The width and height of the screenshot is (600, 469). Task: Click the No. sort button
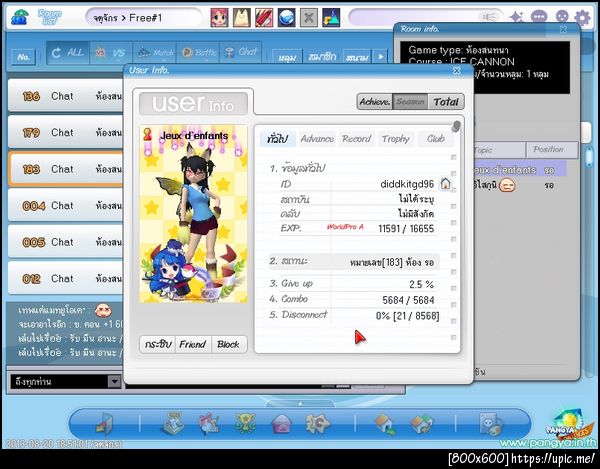(x=23, y=57)
